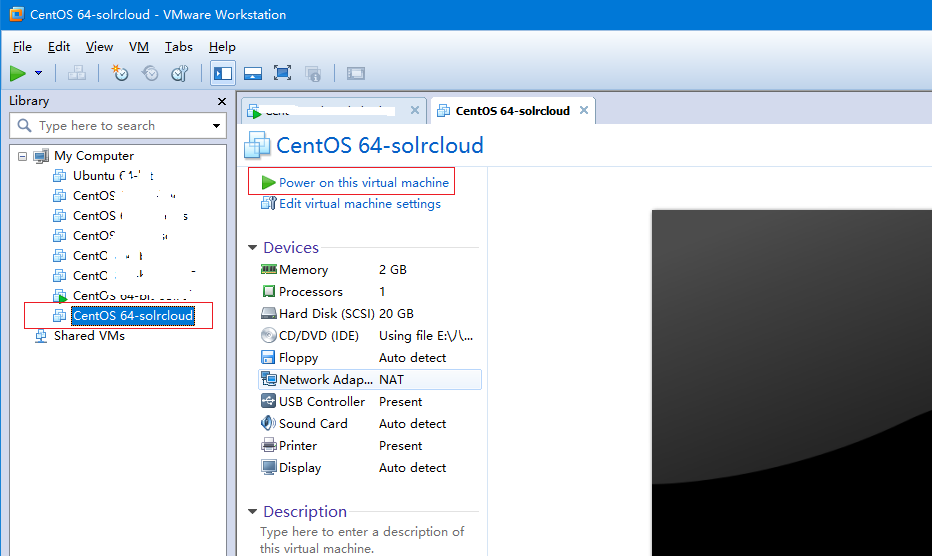The image size is (932, 556).
Task: Click the Floppy device icon
Action: click(268, 357)
